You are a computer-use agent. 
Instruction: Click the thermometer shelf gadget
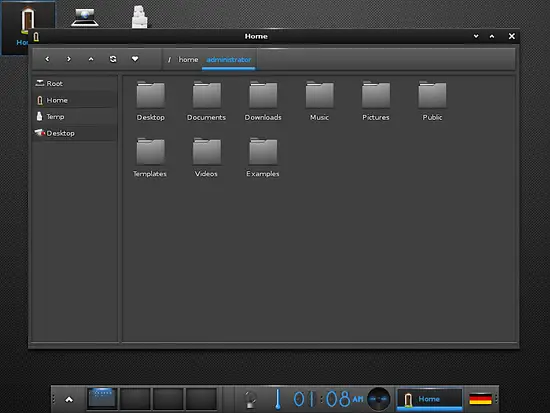[277, 399]
